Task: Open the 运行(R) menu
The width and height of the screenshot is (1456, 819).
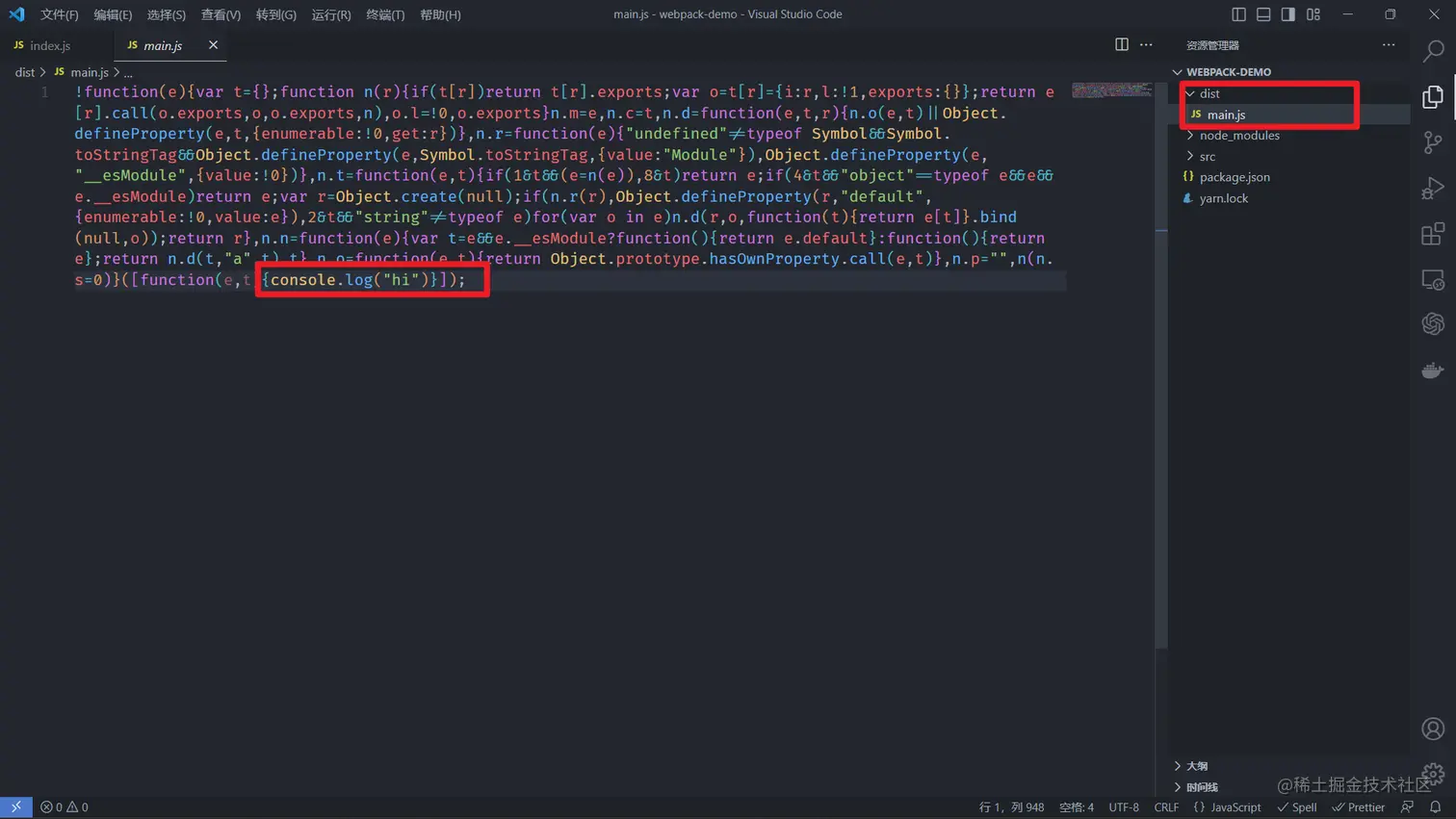Action: [x=331, y=14]
